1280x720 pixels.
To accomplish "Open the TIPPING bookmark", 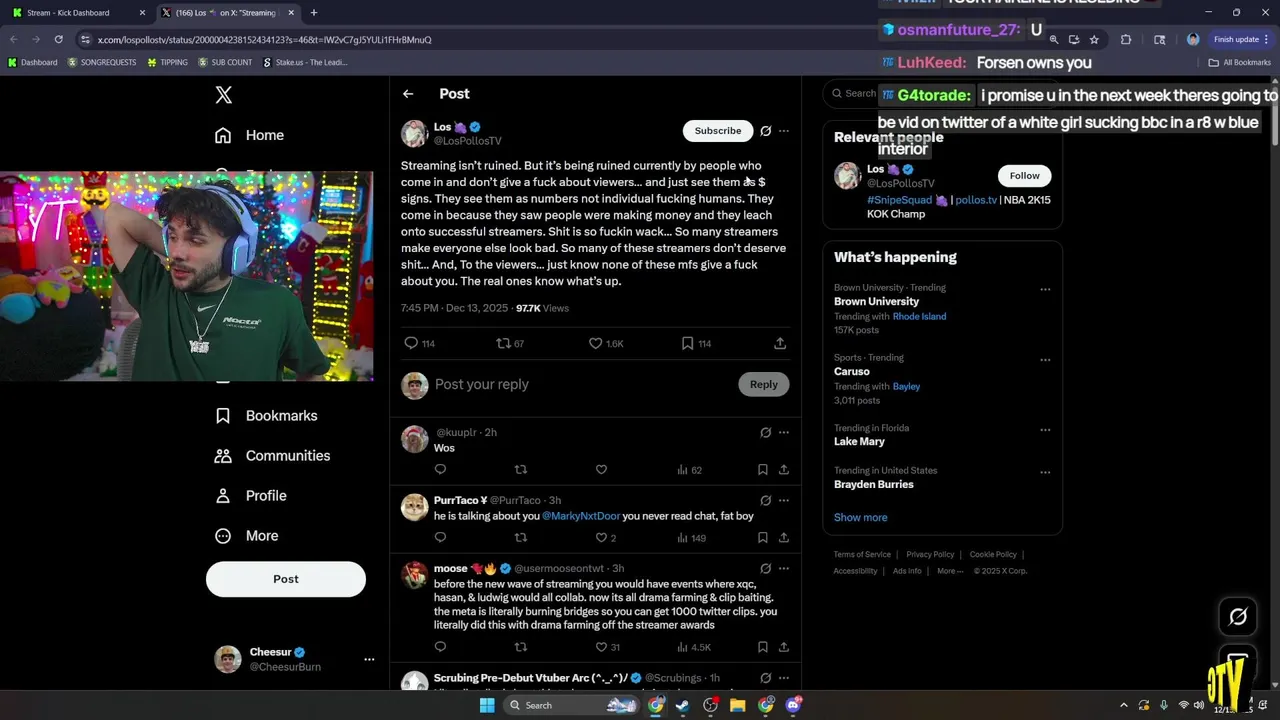I will [167, 62].
